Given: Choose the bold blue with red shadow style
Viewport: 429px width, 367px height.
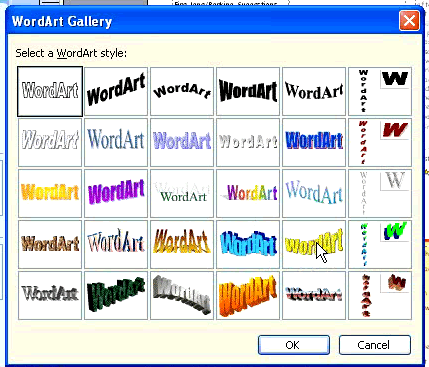Looking at the screenshot, I should tap(314, 142).
